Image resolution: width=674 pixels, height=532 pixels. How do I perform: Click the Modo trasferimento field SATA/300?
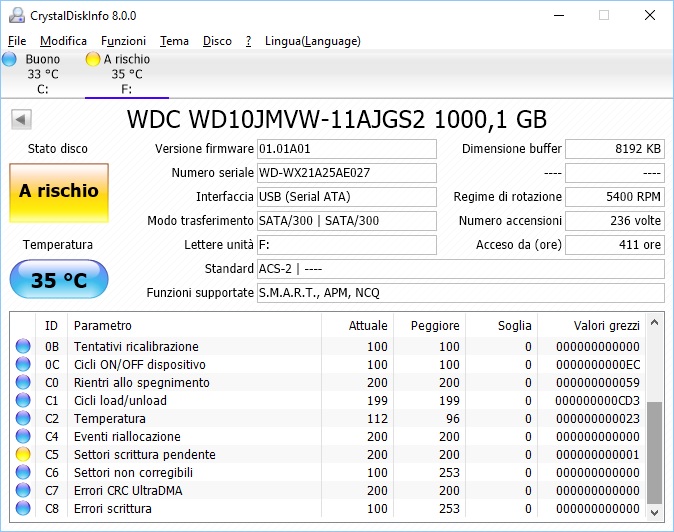click(x=347, y=221)
